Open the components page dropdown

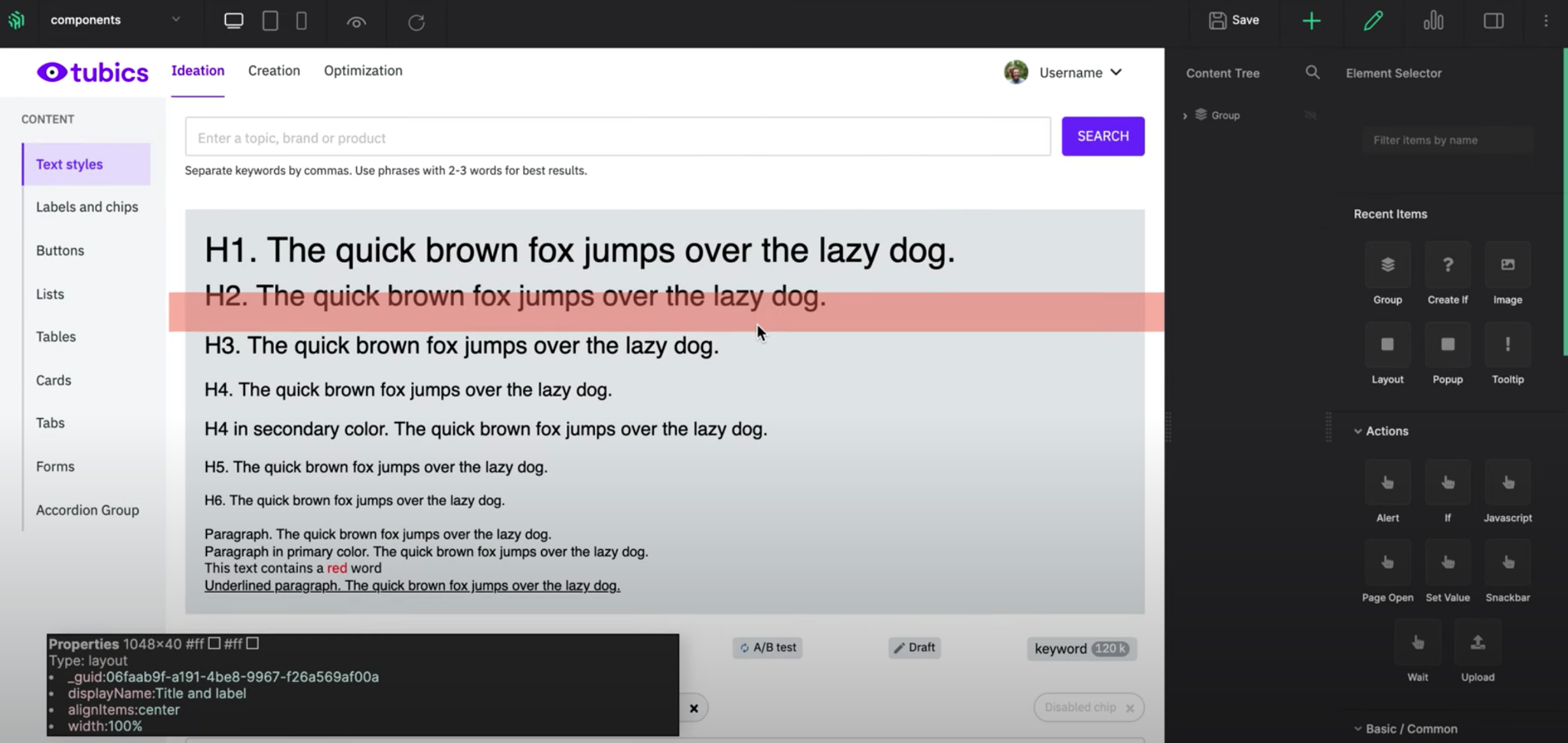click(x=116, y=20)
